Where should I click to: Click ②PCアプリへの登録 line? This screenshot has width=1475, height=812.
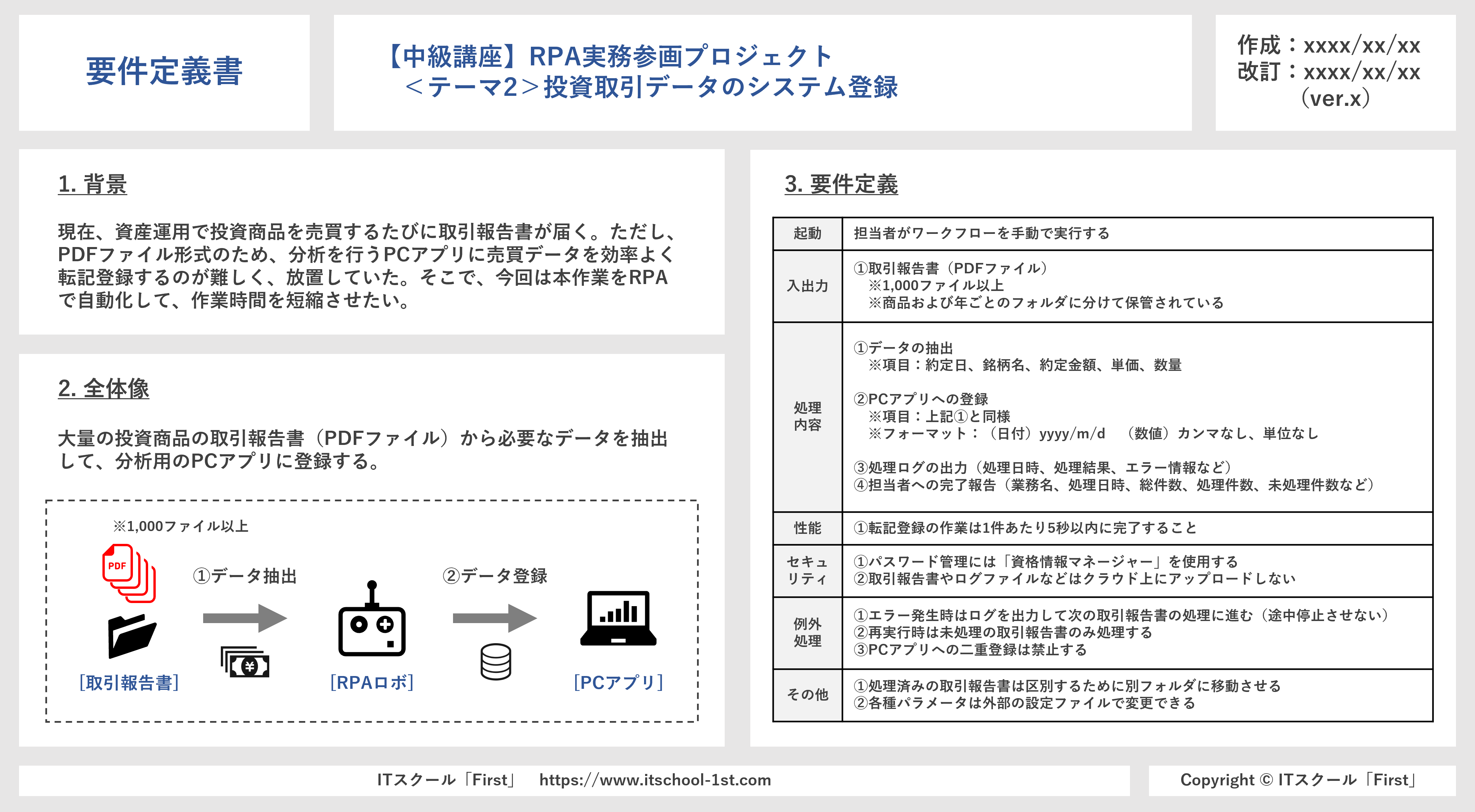point(921,399)
